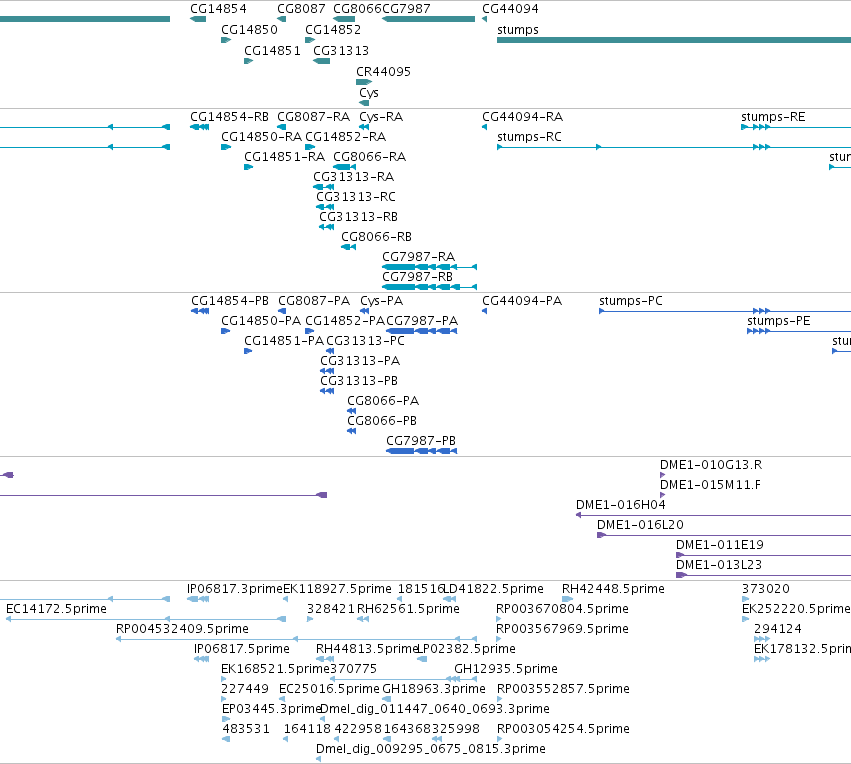
Task: Select protein Cys-PA
Action: 382,301
